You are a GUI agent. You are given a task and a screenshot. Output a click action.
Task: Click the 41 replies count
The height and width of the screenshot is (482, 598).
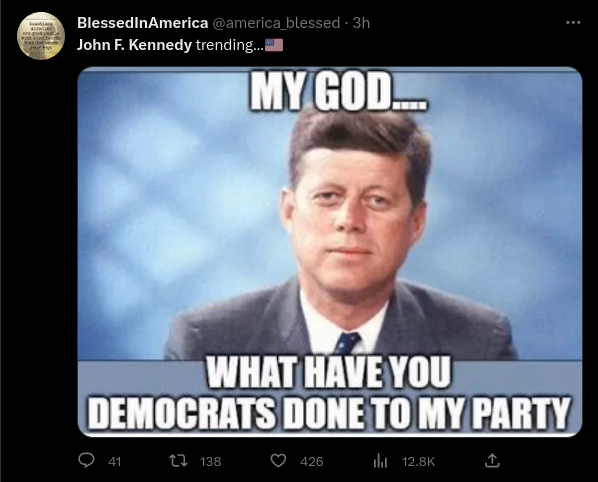pyautogui.click(x=114, y=462)
